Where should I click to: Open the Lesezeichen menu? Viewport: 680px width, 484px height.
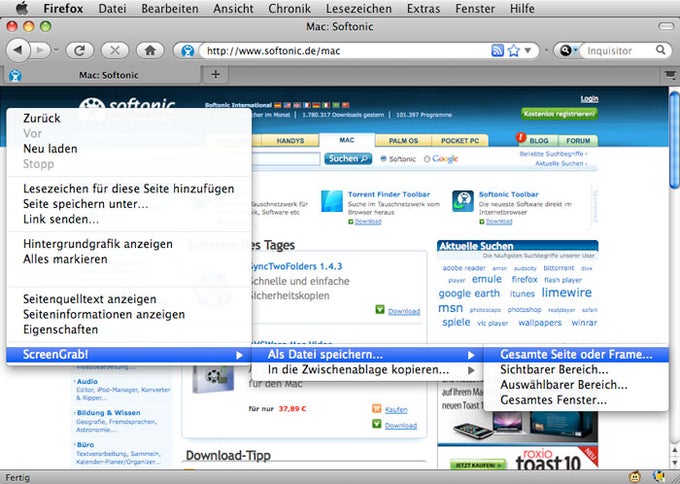[359, 8]
